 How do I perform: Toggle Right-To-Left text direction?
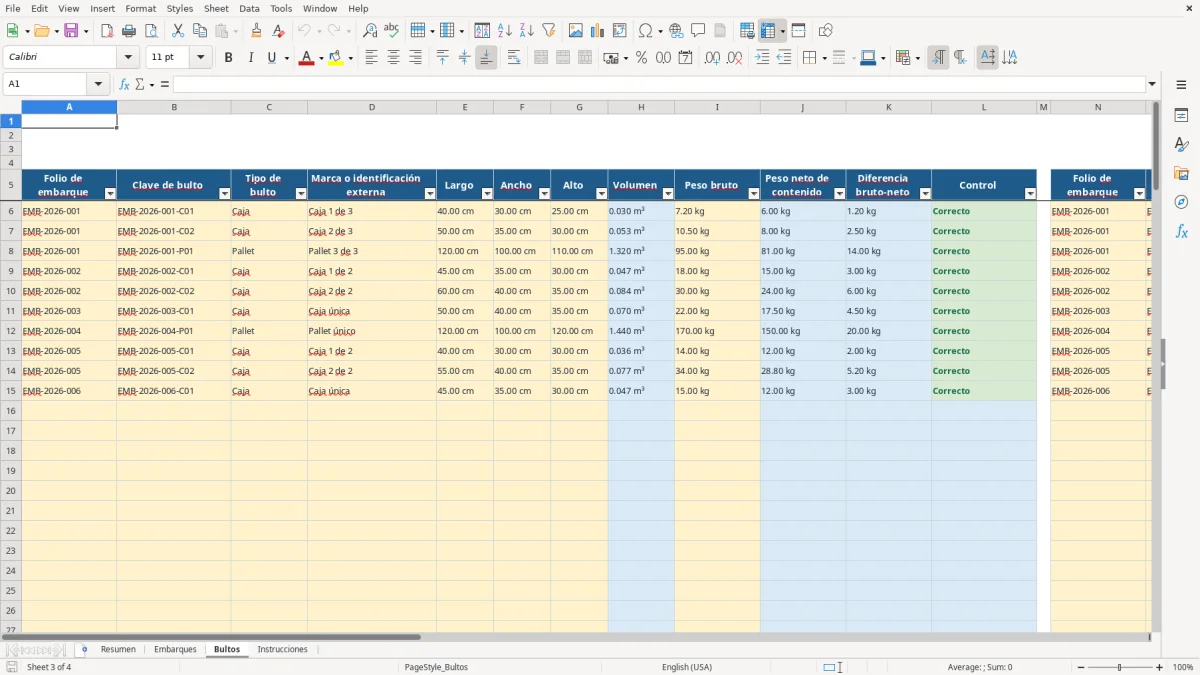coord(960,58)
